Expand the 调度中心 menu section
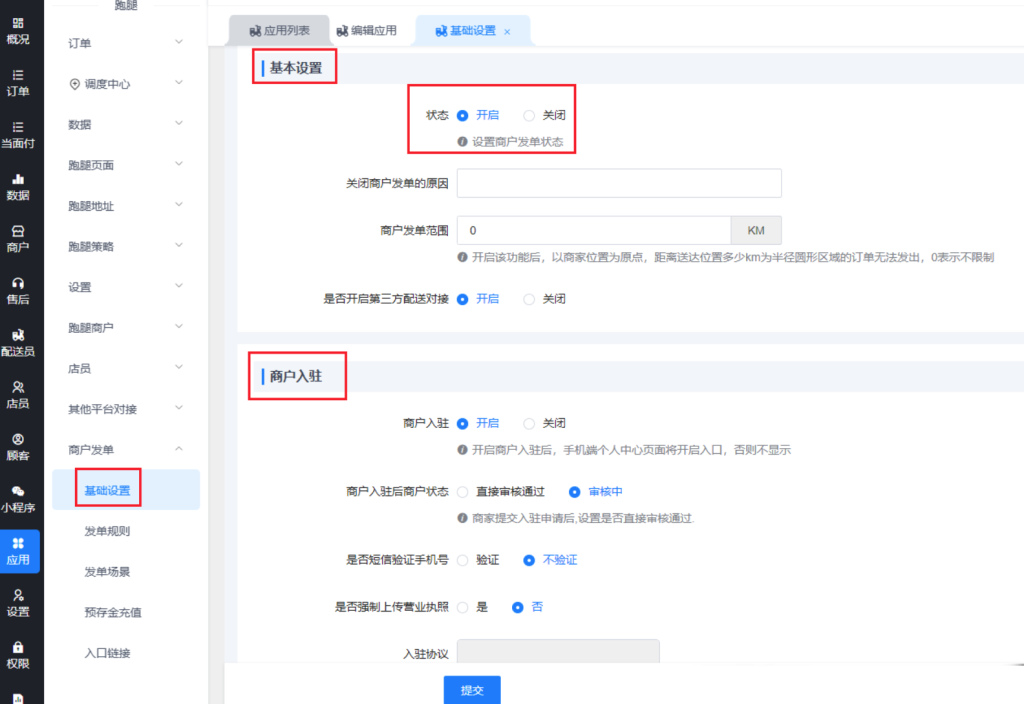Viewport: 1024px width, 704px height. [x=125, y=84]
